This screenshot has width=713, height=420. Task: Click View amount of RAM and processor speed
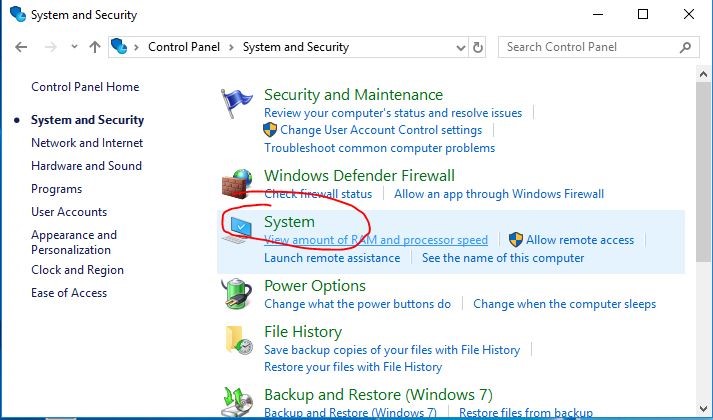pos(376,240)
